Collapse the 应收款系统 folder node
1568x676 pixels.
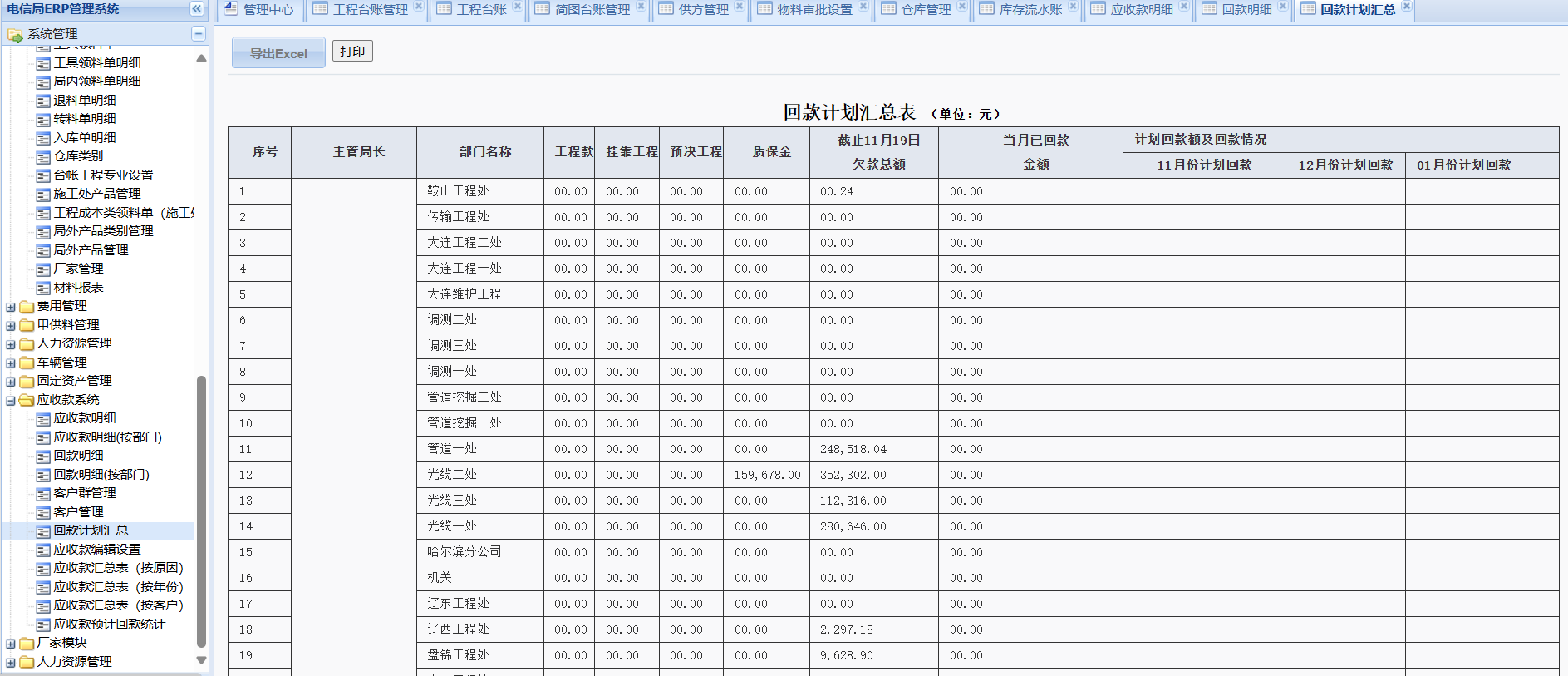pyautogui.click(x=11, y=401)
